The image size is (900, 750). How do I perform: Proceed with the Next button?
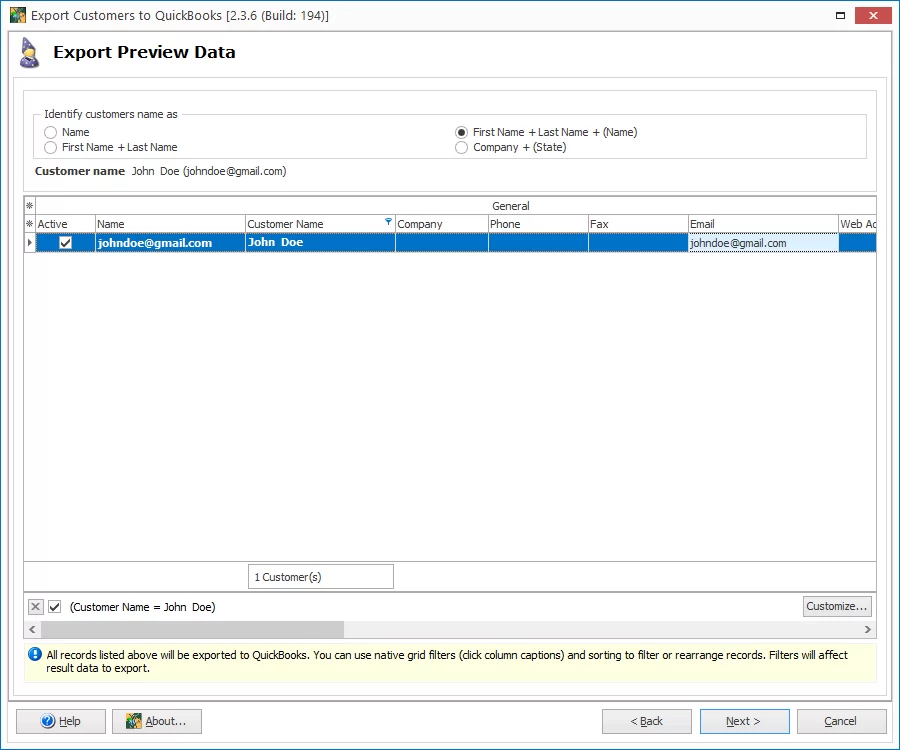coord(744,721)
